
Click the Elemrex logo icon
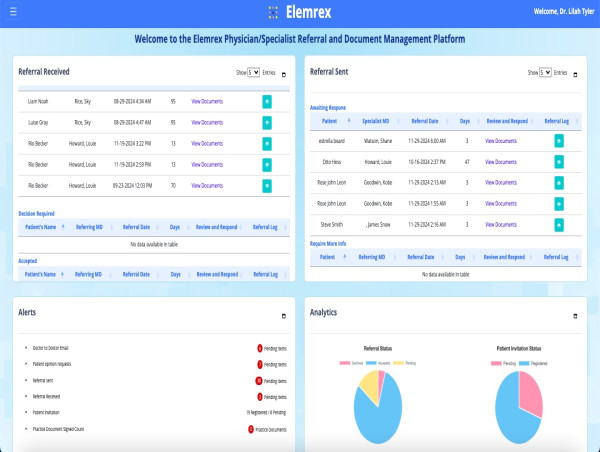pyautogui.click(x=273, y=12)
